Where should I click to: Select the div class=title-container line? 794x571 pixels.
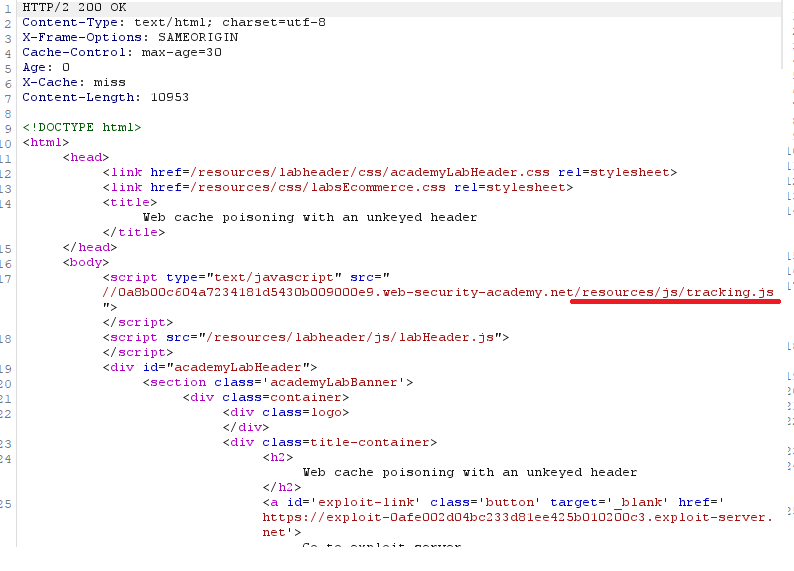pyautogui.click(x=330, y=442)
